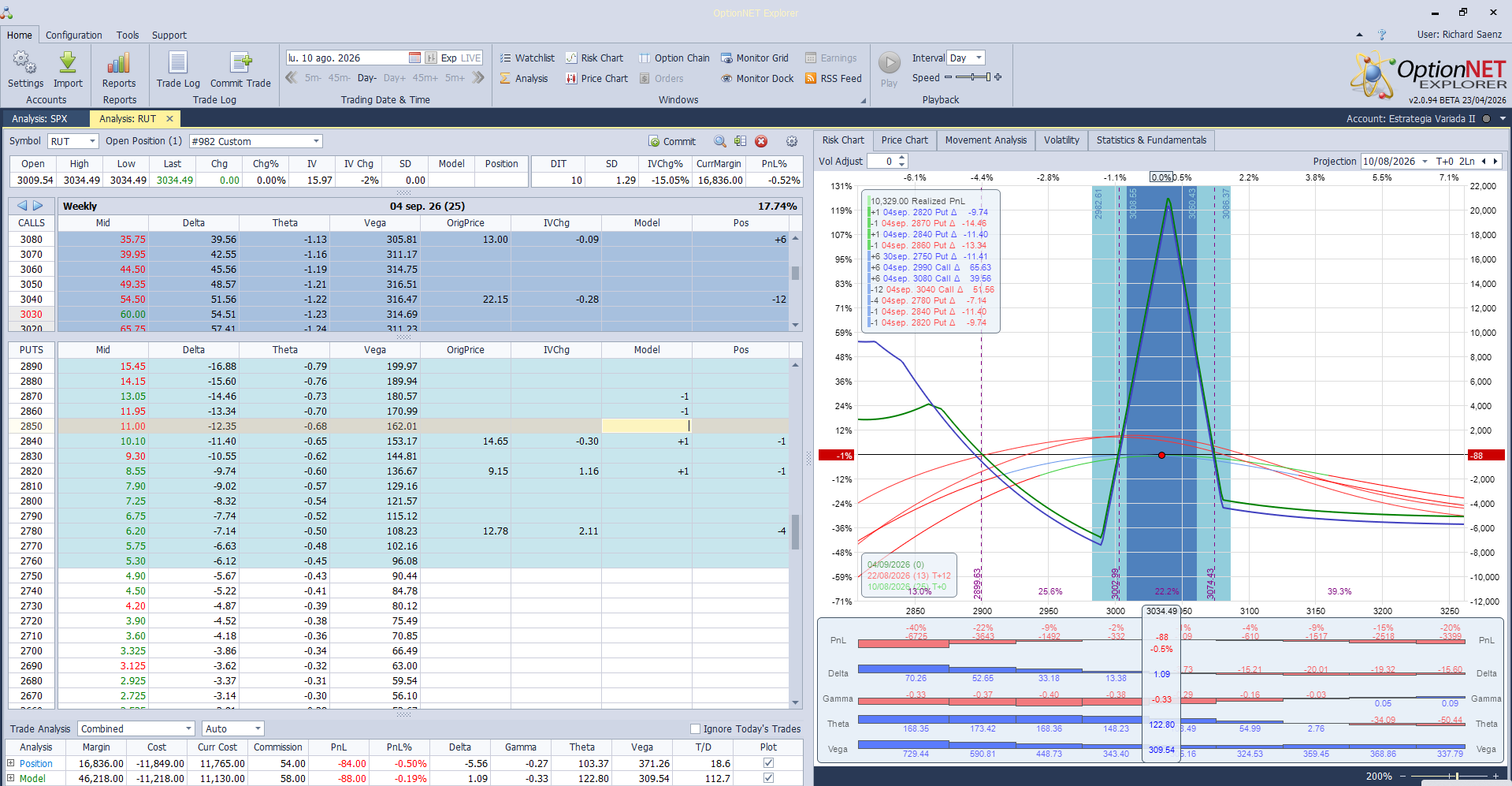Click the Play playback button
This screenshot has height=786, width=1512.
(x=889, y=63)
